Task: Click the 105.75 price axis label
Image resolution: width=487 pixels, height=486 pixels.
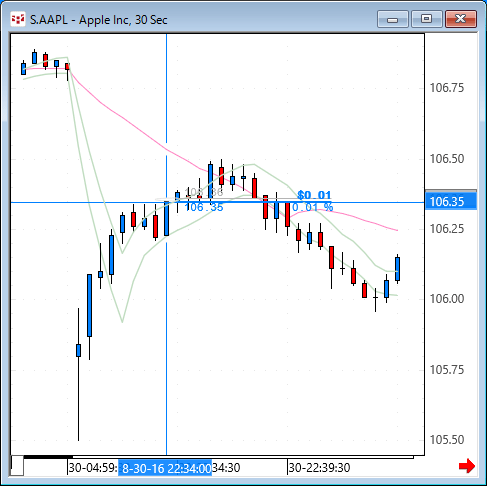Action: pyautogui.click(x=447, y=370)
